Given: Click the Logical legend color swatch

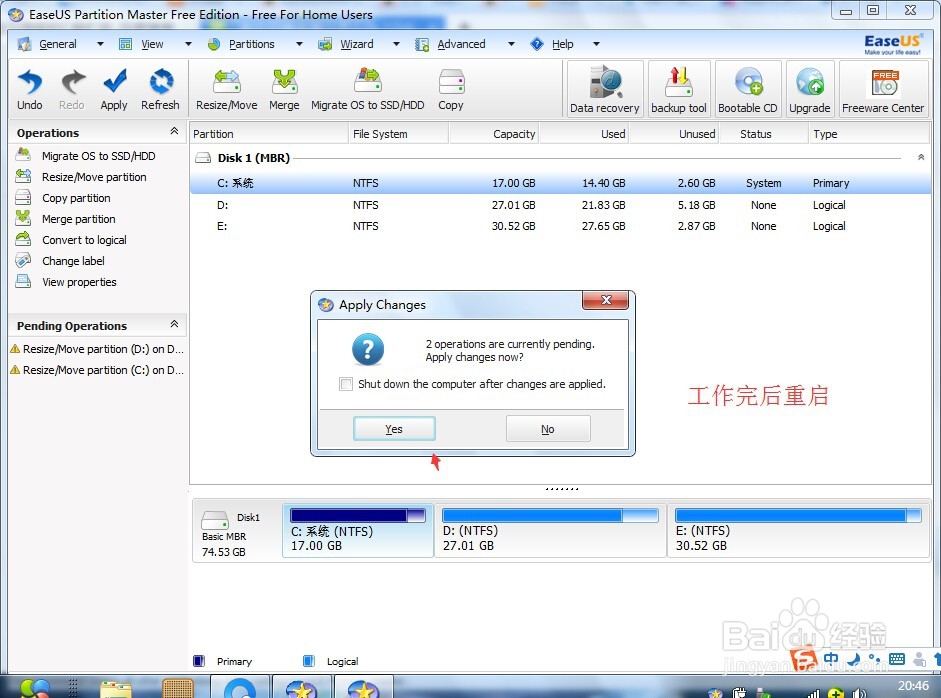Looking at the screenshot, I should pos(309,661).
